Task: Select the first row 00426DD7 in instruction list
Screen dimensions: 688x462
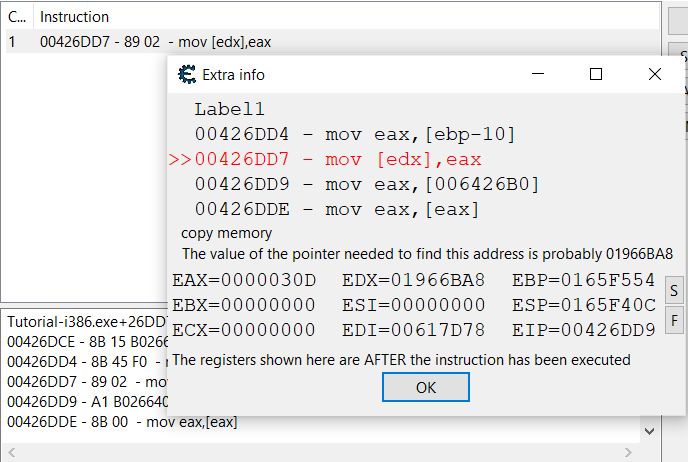Action: (x=155, y=42)
